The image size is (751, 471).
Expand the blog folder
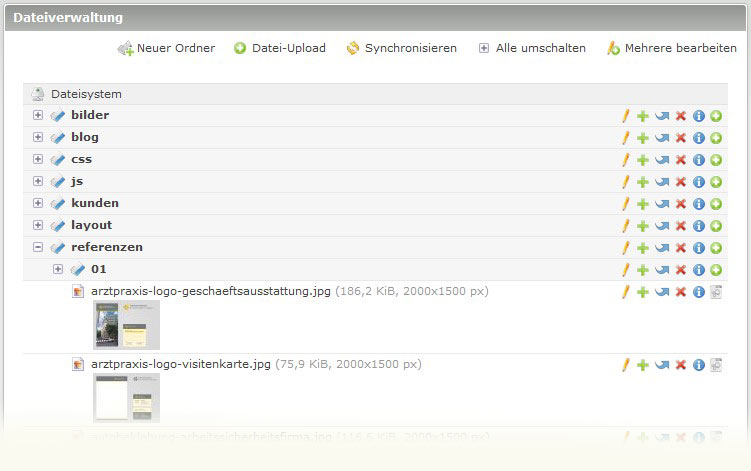[38, 137]
